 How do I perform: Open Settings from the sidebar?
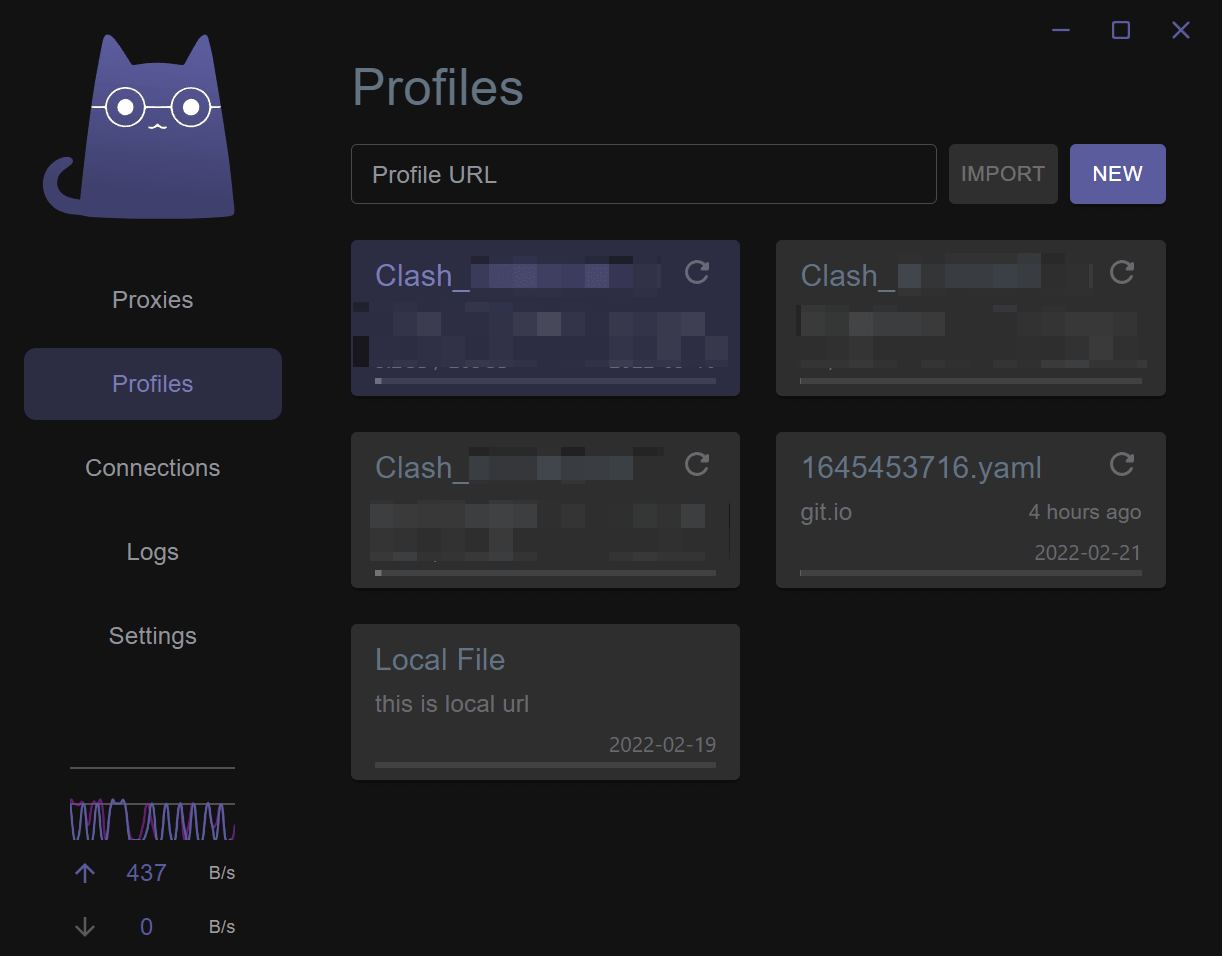(x=153, y=636)
